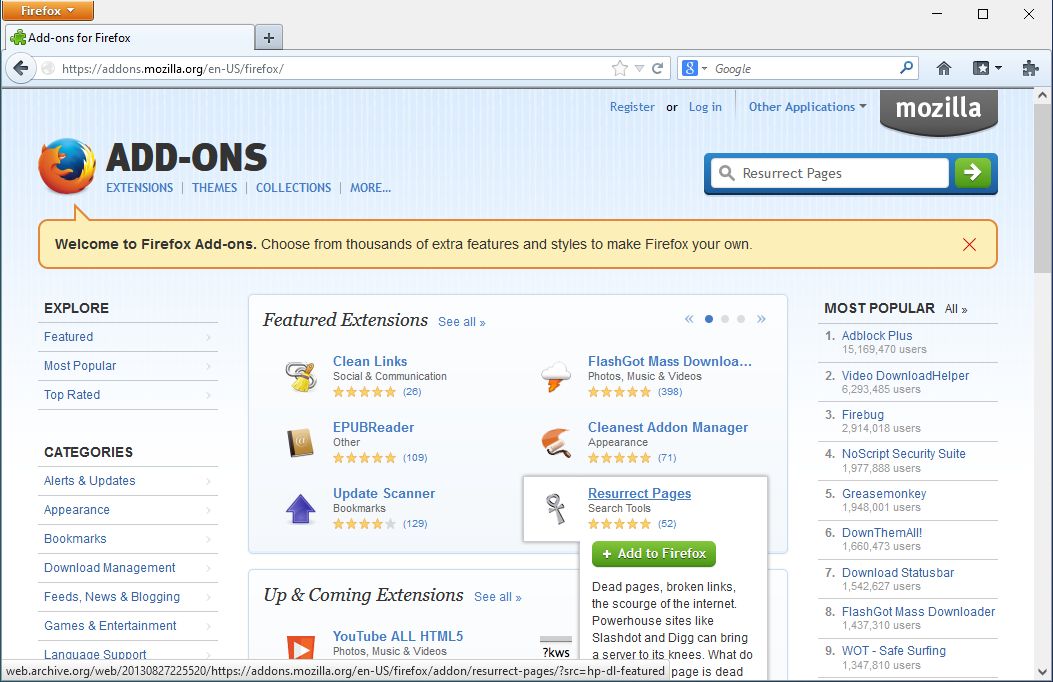This screenshot has height=682, width=1053.
Task: Click the scrollbar up arrow
Action: pos(1042,96)
